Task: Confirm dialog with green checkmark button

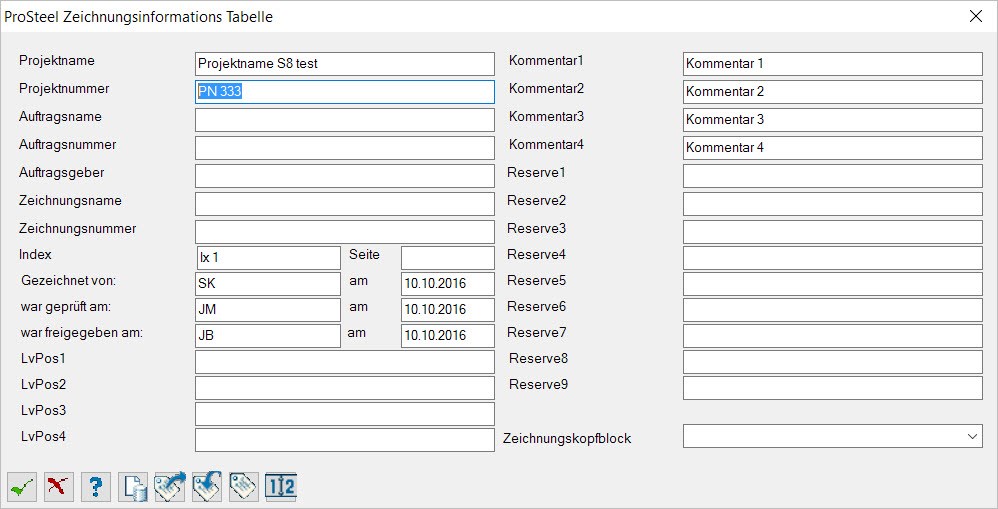Action: (x=22, y=487)
